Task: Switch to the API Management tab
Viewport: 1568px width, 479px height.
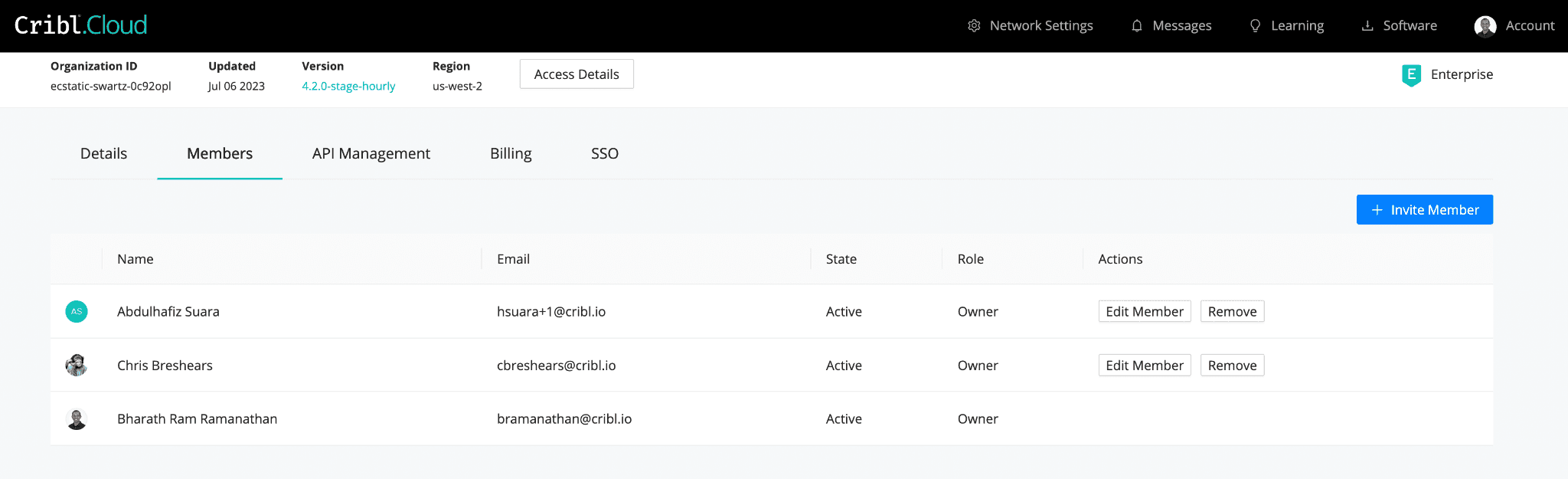Action: pos(371,153)
